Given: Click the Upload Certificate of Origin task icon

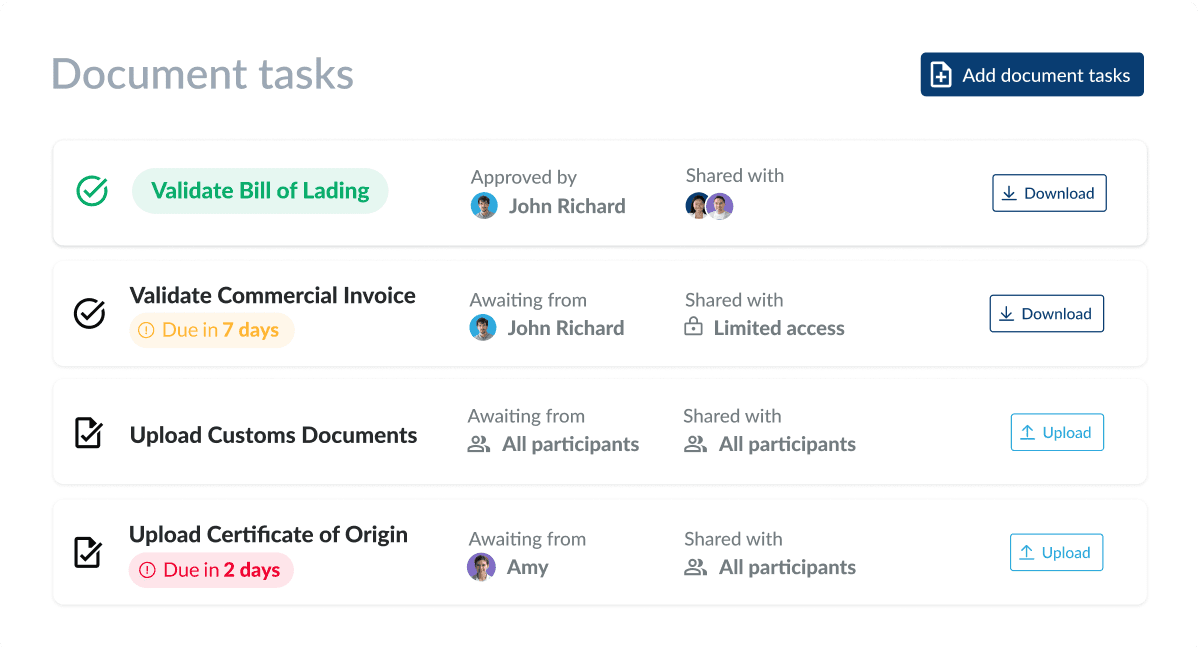Looking at the screenshot, I should [88, 552].
